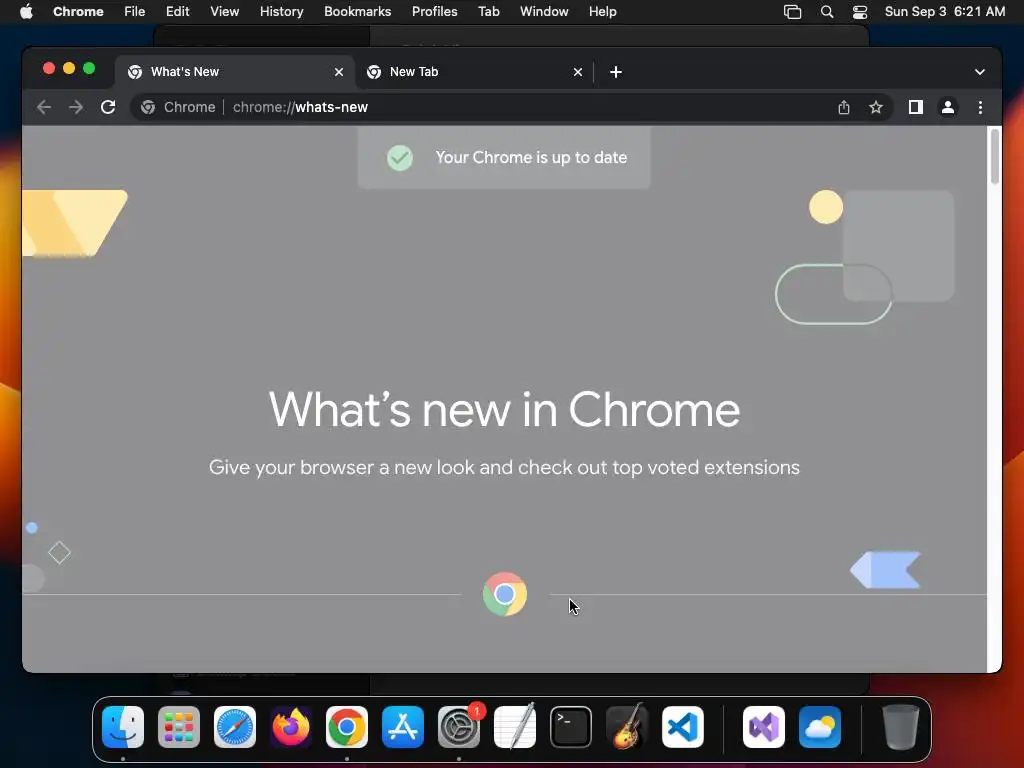Click the Chrome site info chip
Image resolution: width=1024 pixels, height=768 pixels.
click(x=178, y=107)
